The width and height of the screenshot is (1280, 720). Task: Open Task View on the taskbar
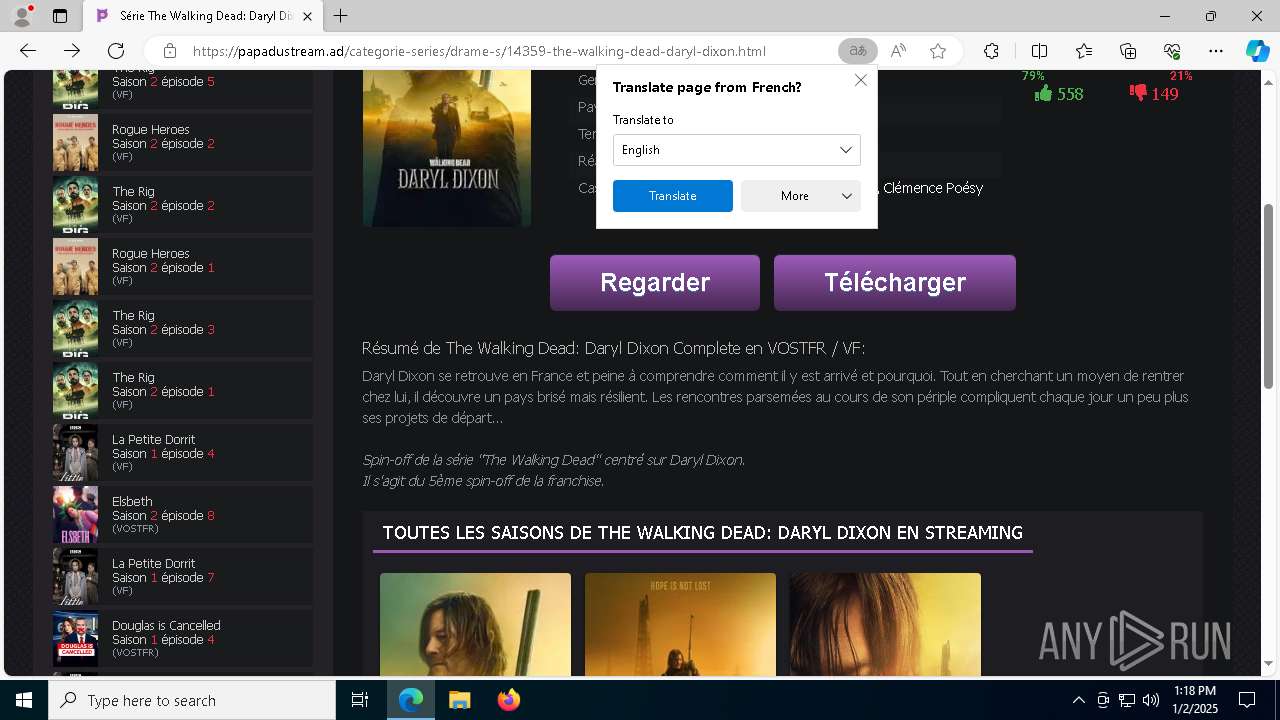(360, 700)
